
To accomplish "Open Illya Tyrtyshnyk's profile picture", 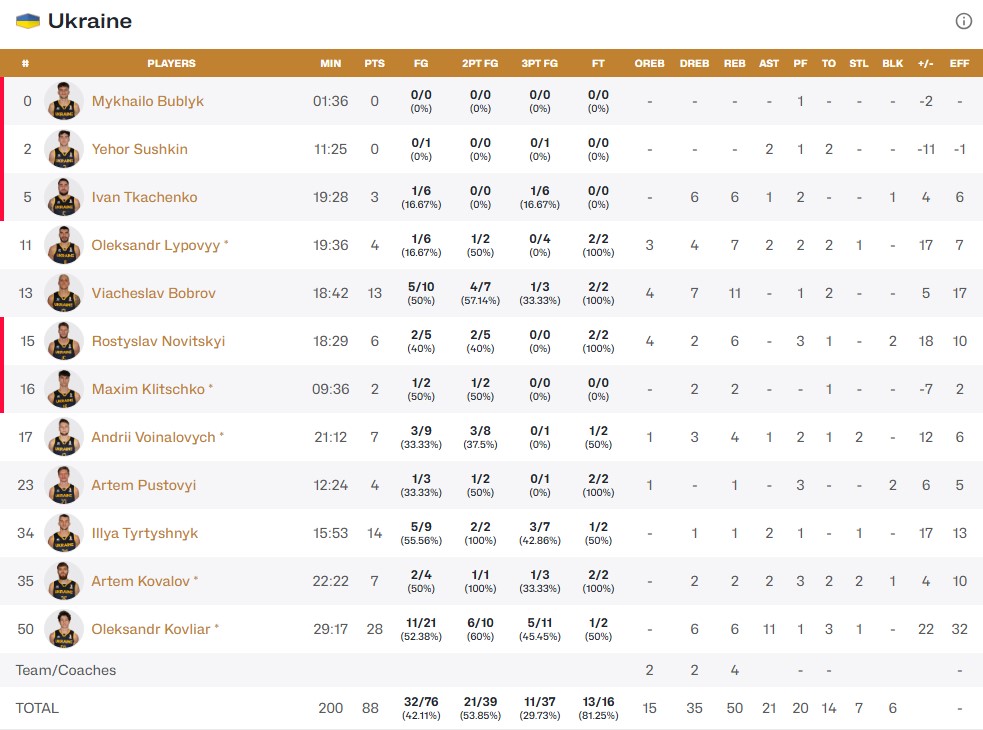I will click(64, 533).
